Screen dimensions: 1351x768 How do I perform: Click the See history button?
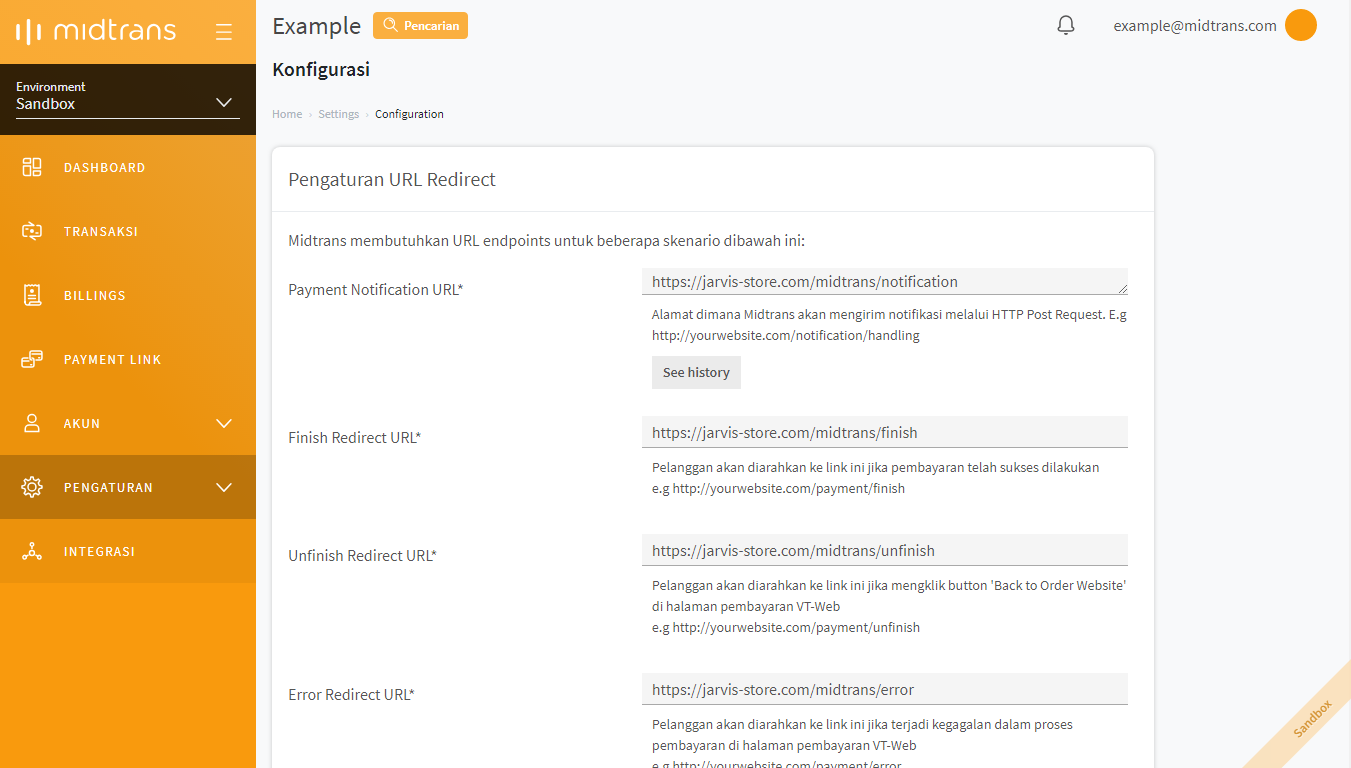click(696, 372)
